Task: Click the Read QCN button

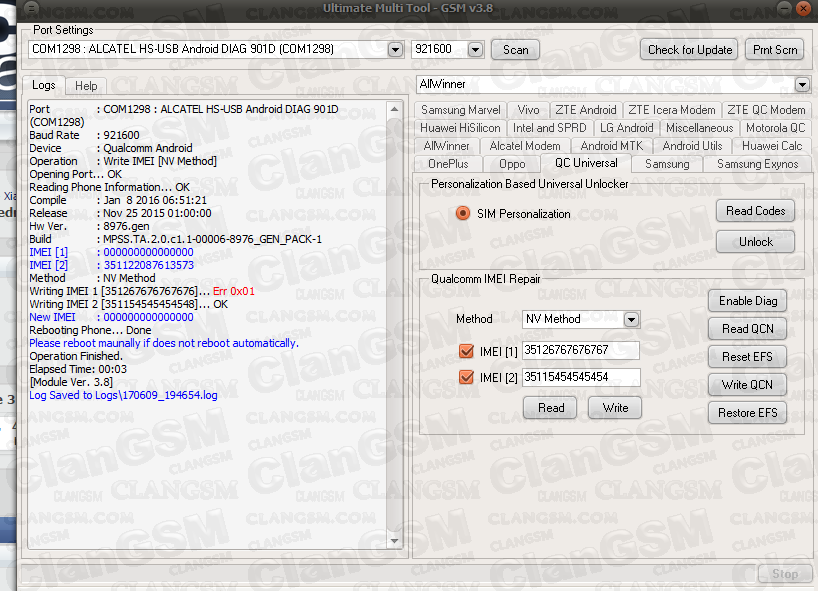Action: pyautogui.click(x=748, y=329)
